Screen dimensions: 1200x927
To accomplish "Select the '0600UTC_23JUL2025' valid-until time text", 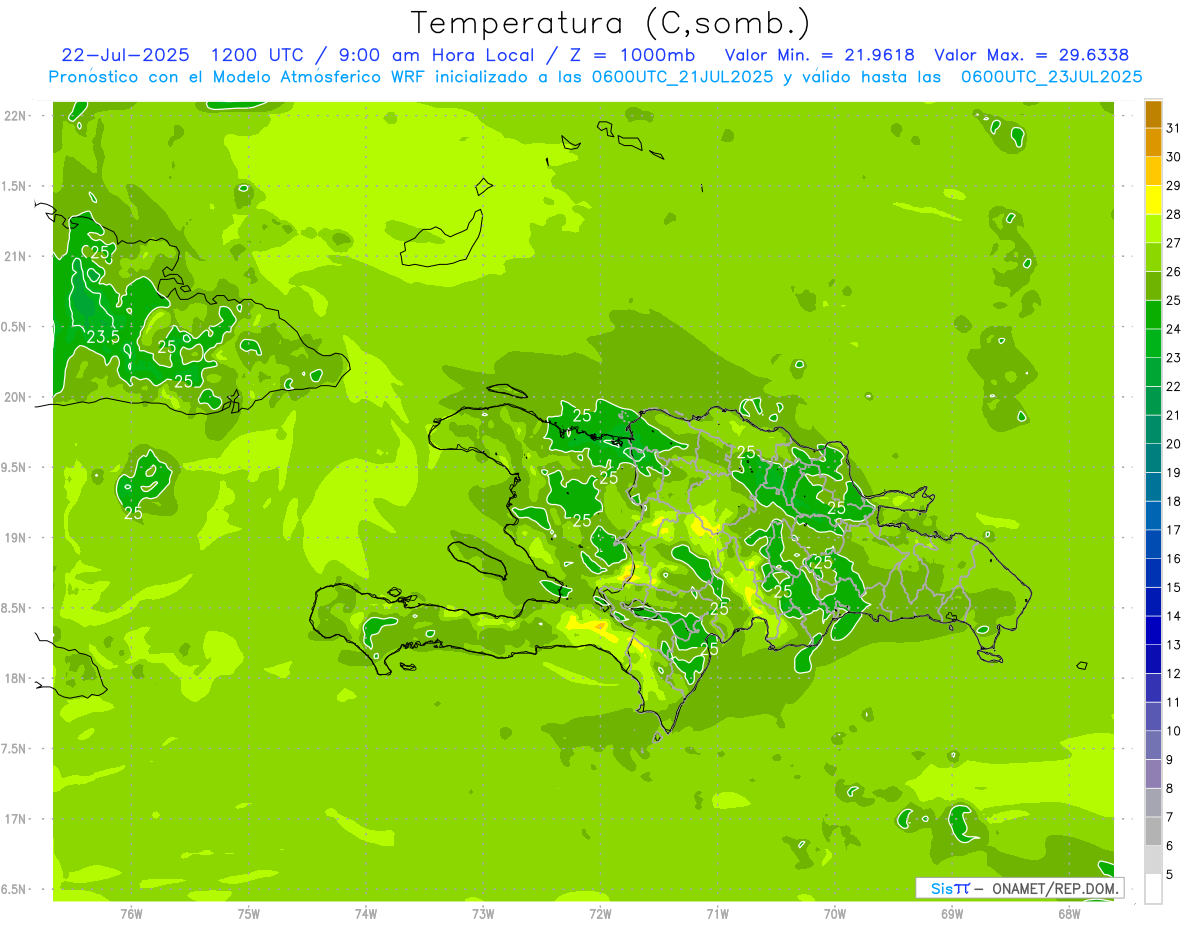I will click(x=1051, y=77).
